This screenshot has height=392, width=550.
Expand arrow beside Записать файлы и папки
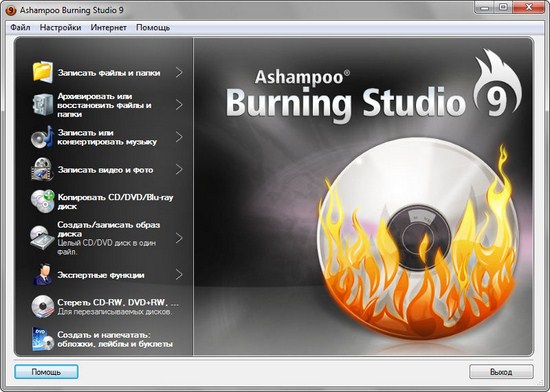point(179,73)
